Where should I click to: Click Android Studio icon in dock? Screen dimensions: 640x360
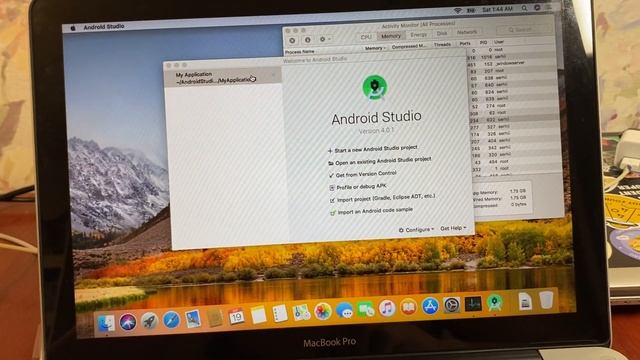tap(495, 302)
